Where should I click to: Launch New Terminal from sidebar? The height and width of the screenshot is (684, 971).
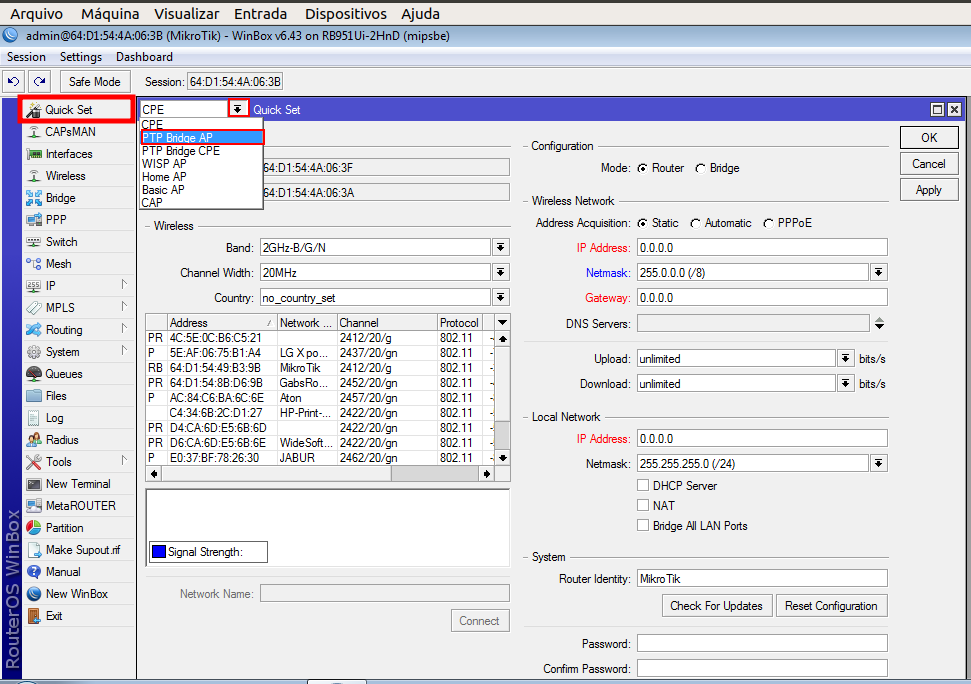[34, 484]
